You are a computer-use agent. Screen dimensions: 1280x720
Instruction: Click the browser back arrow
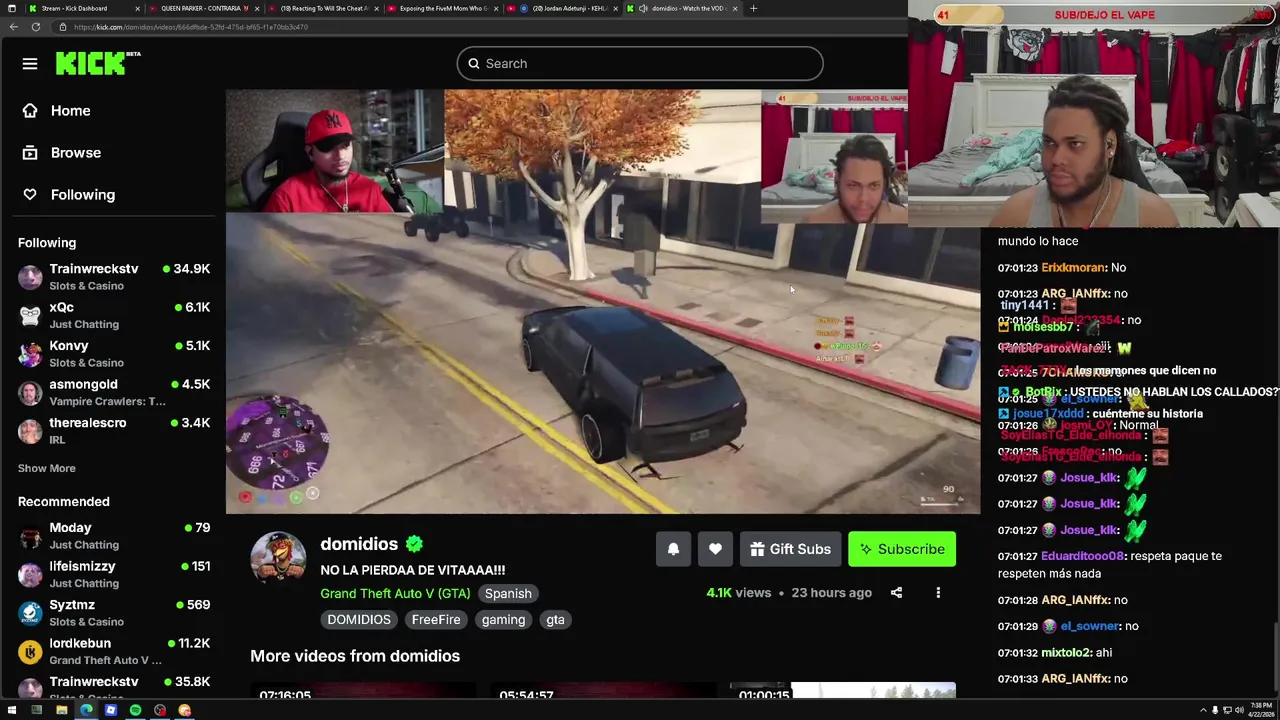[x=13, y=27]
